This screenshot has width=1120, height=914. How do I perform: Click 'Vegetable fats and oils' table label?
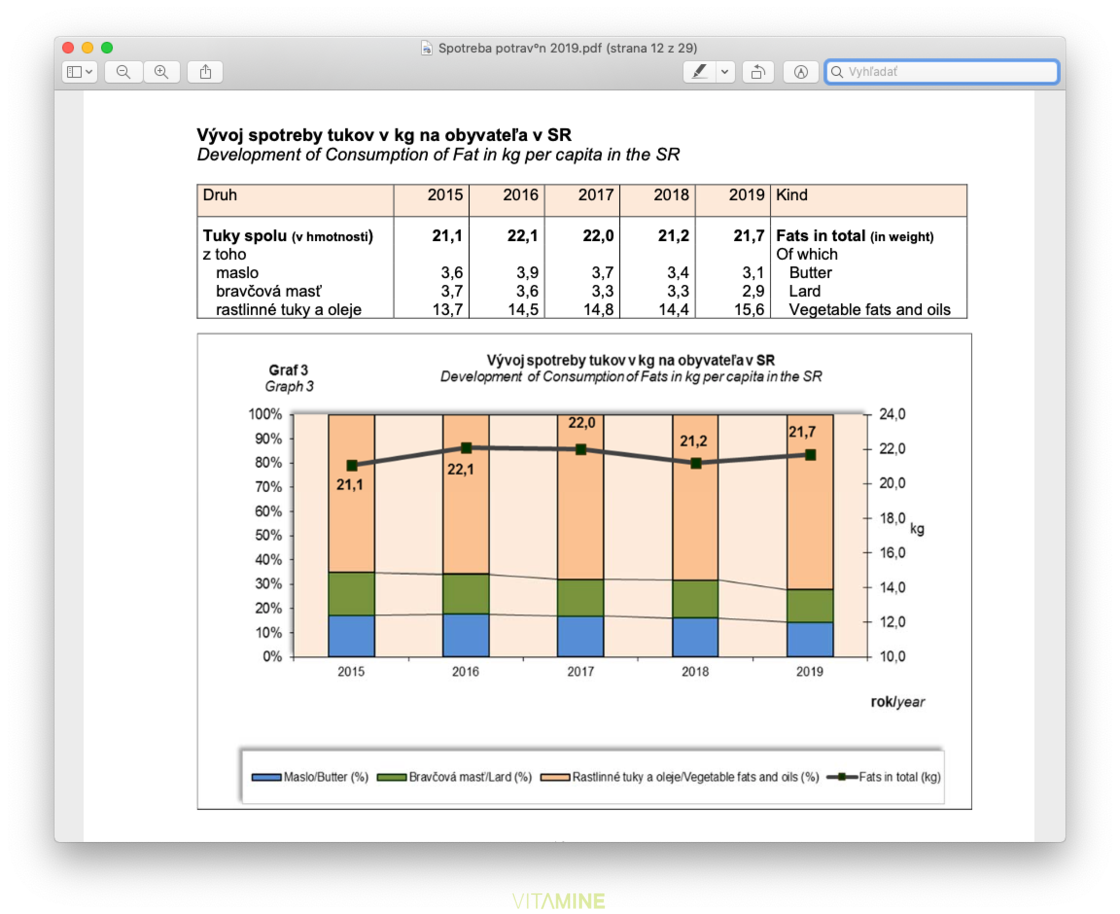pos(869,310)
